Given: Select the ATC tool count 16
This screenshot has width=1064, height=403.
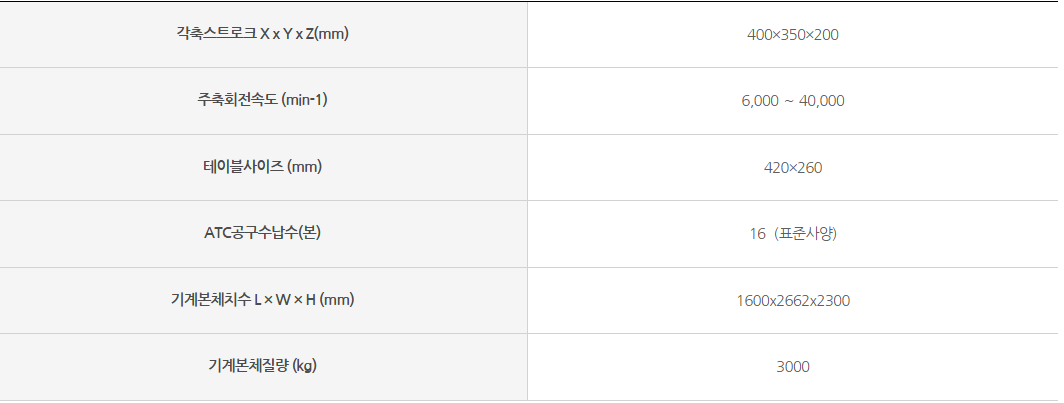Looking at the screenshot, I should [757, 234].
